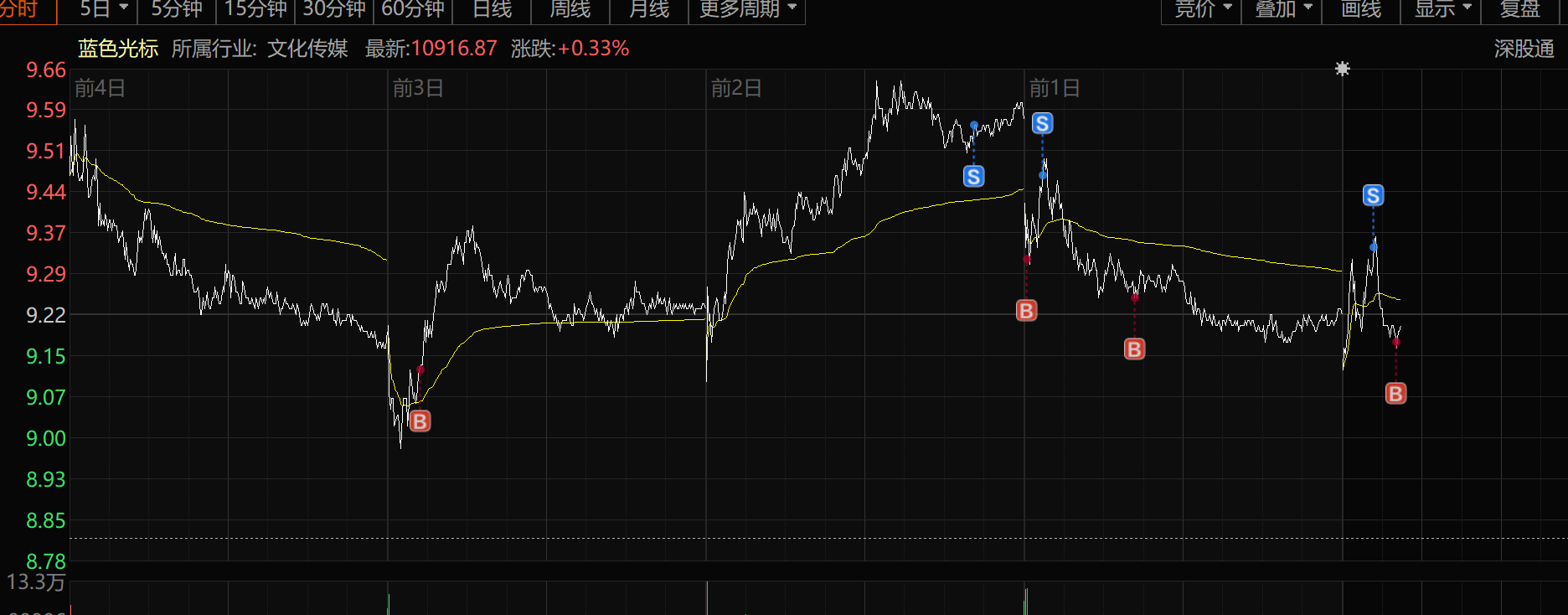Expand the 更多周期 dropdown

pyautogui.click(x=747, y=9)
